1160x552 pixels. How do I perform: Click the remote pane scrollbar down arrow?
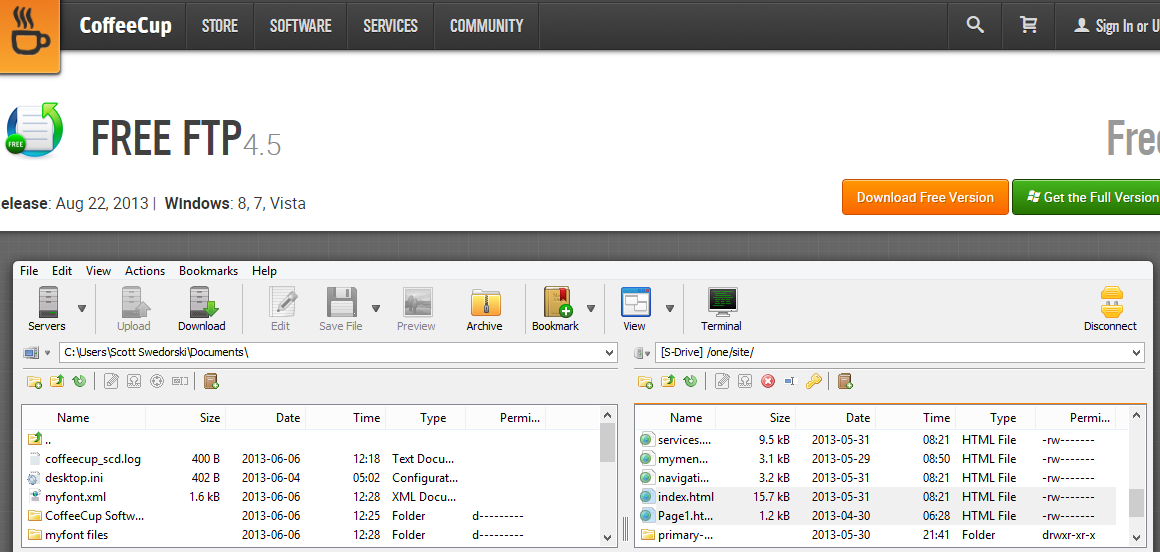1137,536
